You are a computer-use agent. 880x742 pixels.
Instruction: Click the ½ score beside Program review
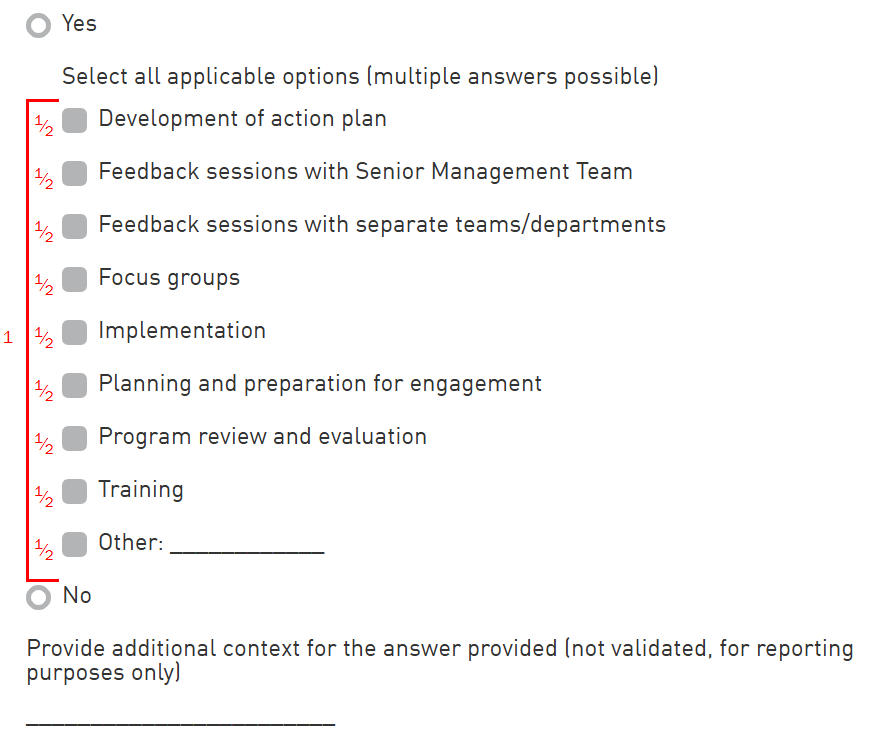(x=44, y=444)
